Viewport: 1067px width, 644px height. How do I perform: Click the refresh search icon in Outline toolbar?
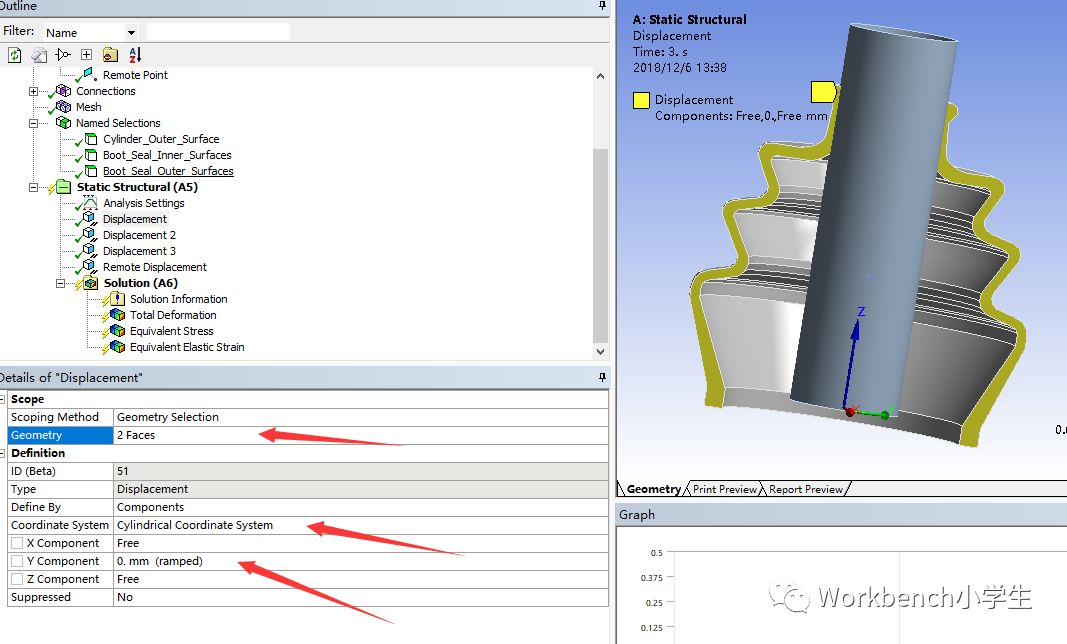click(14, 54)
